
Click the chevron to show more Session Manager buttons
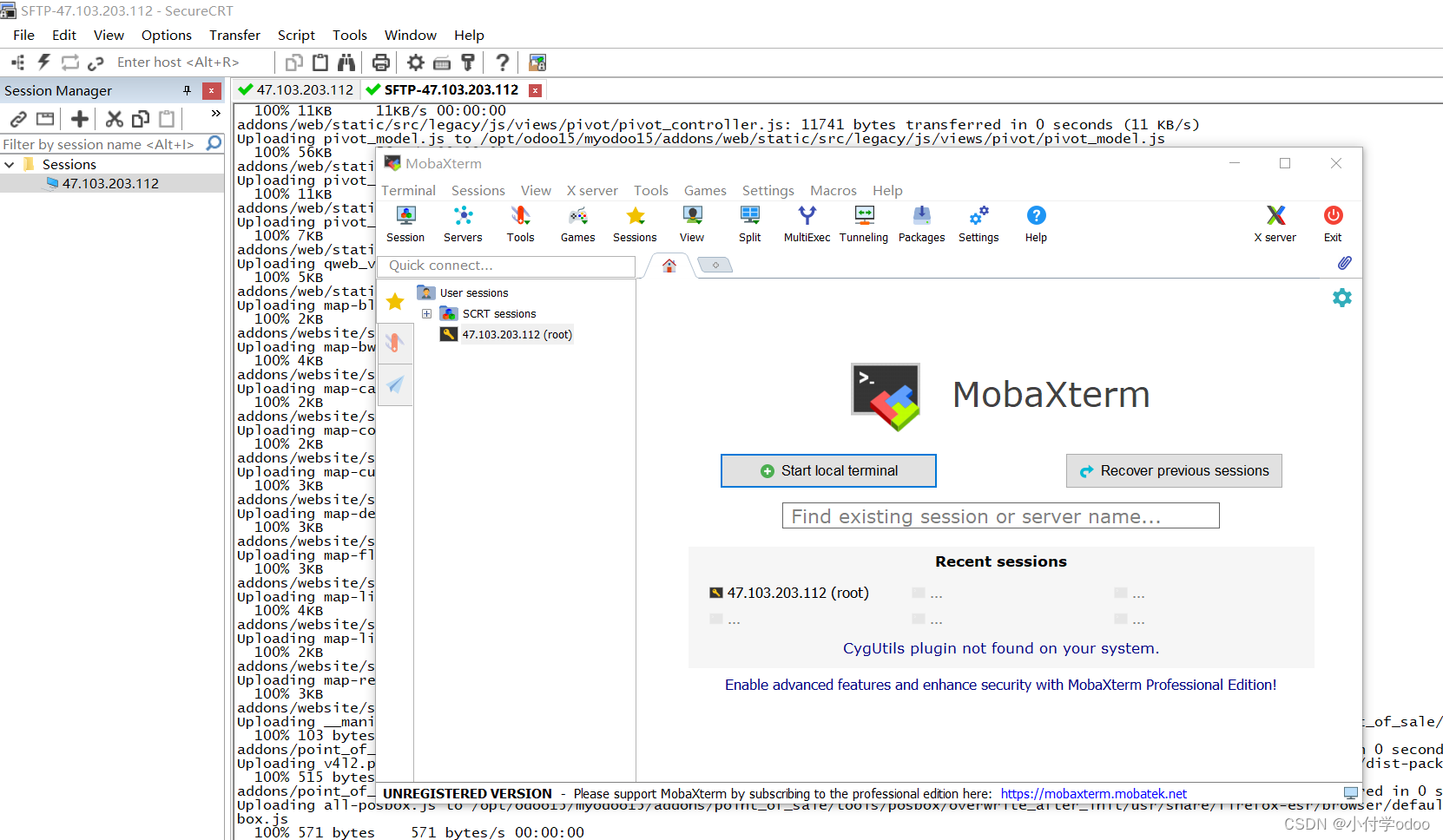[214, 113]
